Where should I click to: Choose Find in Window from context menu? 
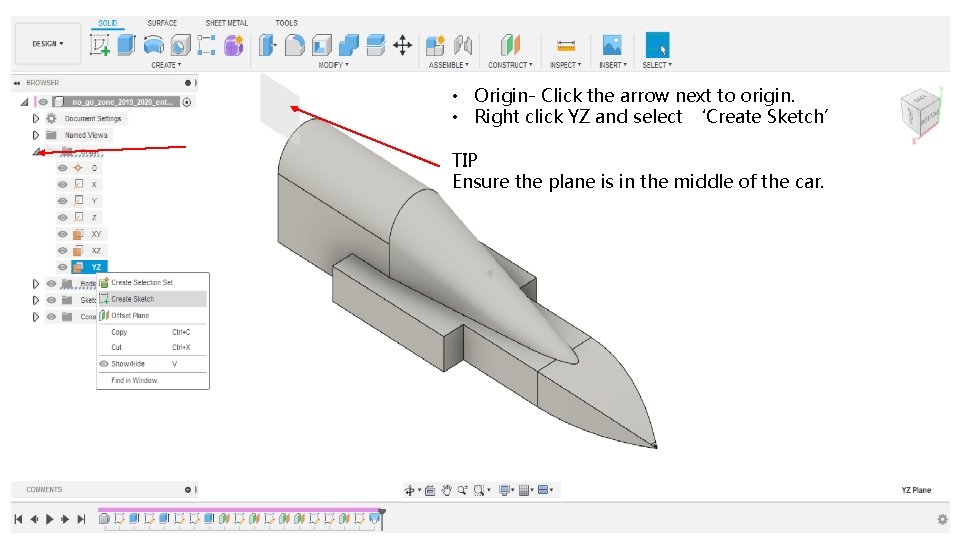click(x=152, y=380)
